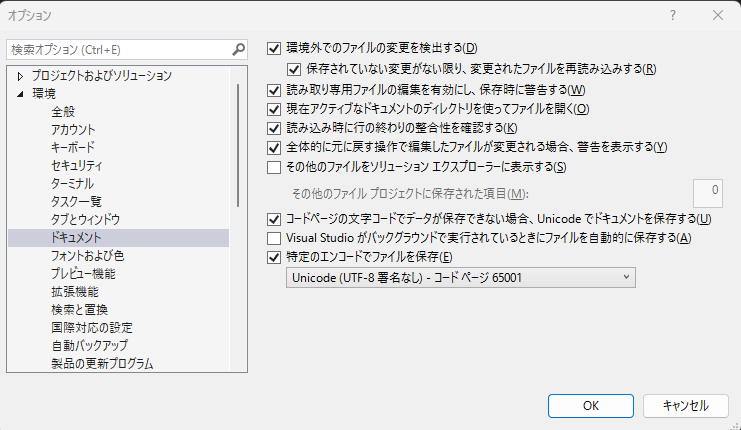Uncheck 環境外でのファイルの変更を検出する
This screenshot has height=430, width=741.
(275, 48)
